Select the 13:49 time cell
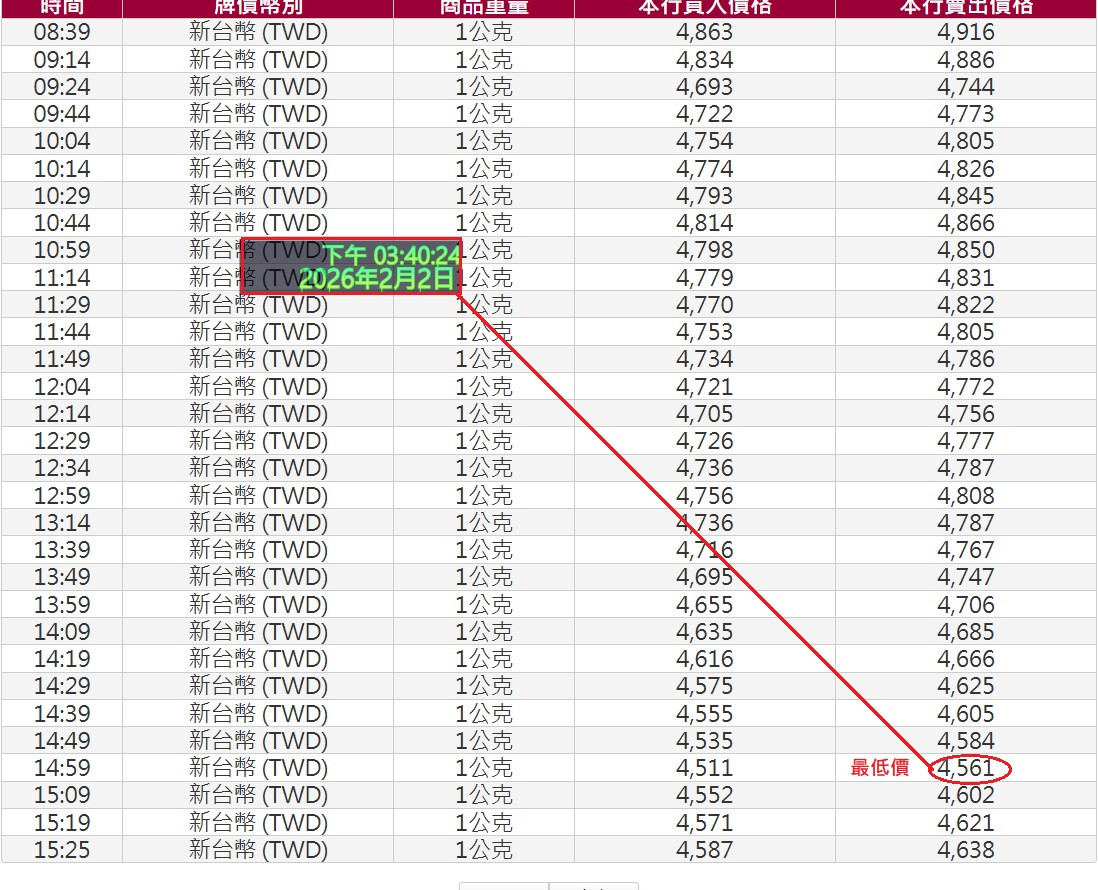1098x890 pixels. [x=62, y=578]
